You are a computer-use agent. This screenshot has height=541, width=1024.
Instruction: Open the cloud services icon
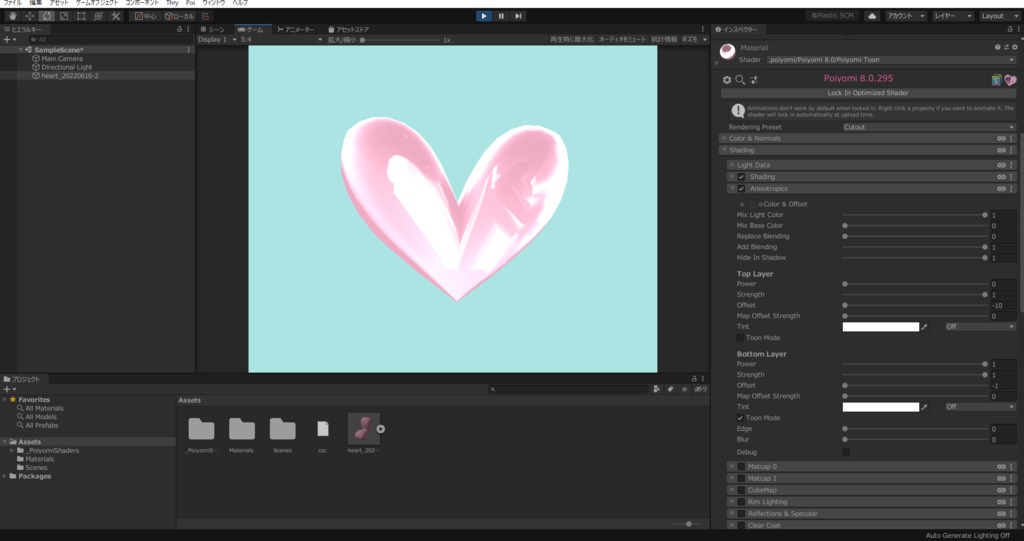tap(871, 16)
